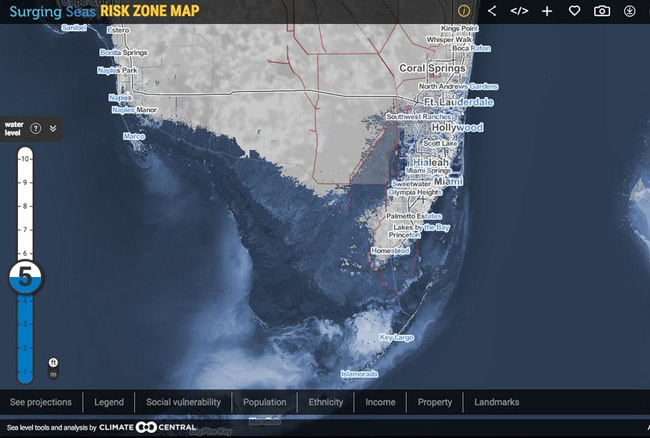Click the Ft. Lauderdale map label
Screen dimensions: 650x438
pos(459,102)
